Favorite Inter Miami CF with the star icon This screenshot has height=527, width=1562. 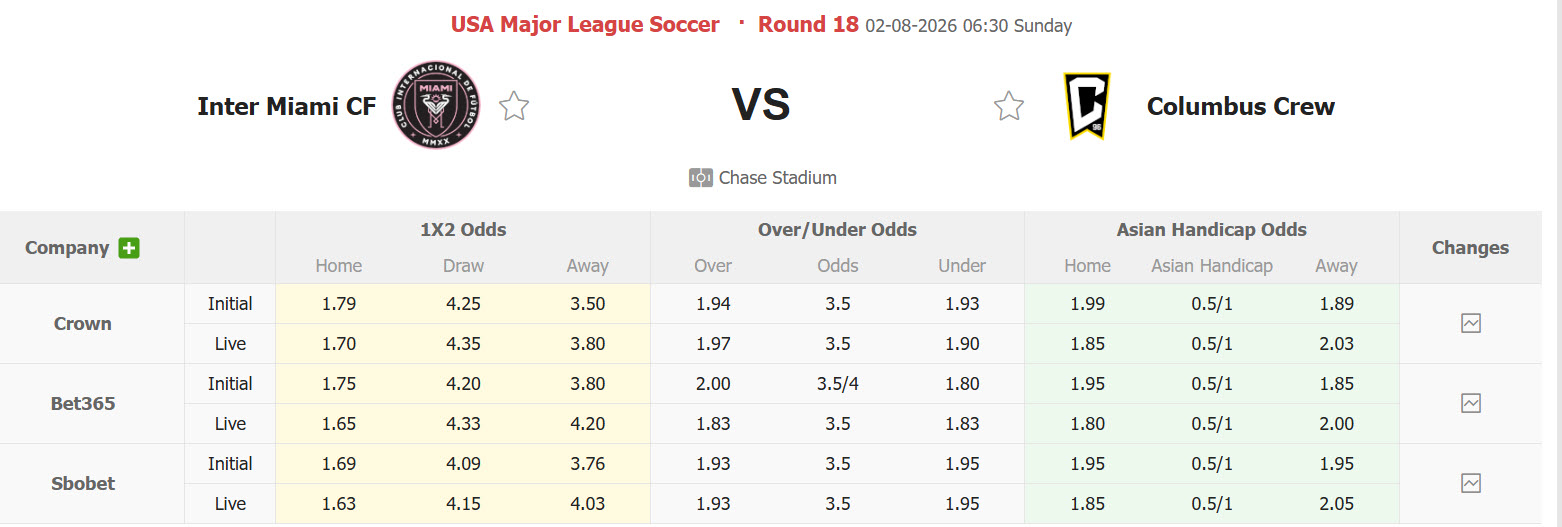[514, 106]
